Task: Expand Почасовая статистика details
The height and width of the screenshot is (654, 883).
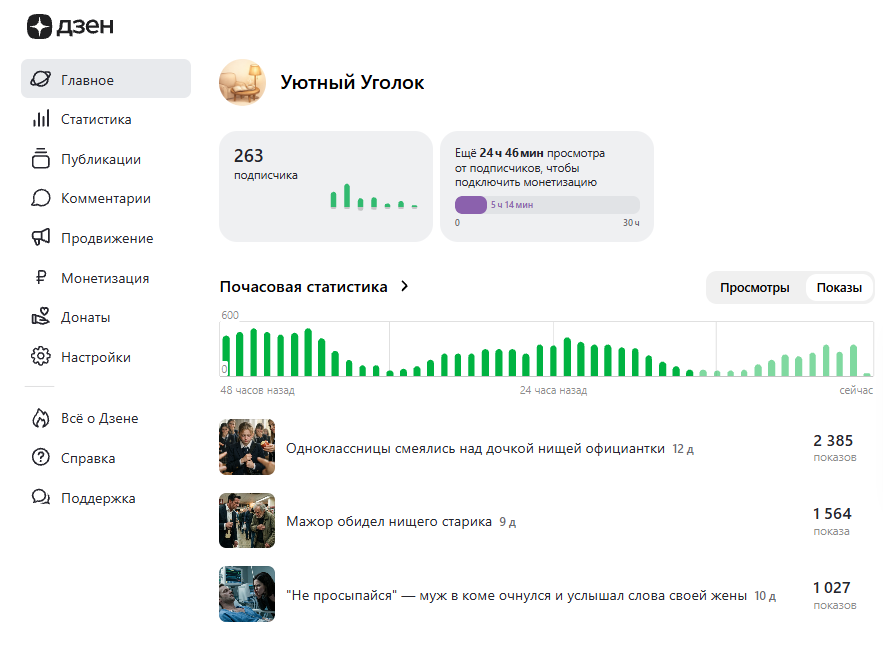Action: pos(310,286)
